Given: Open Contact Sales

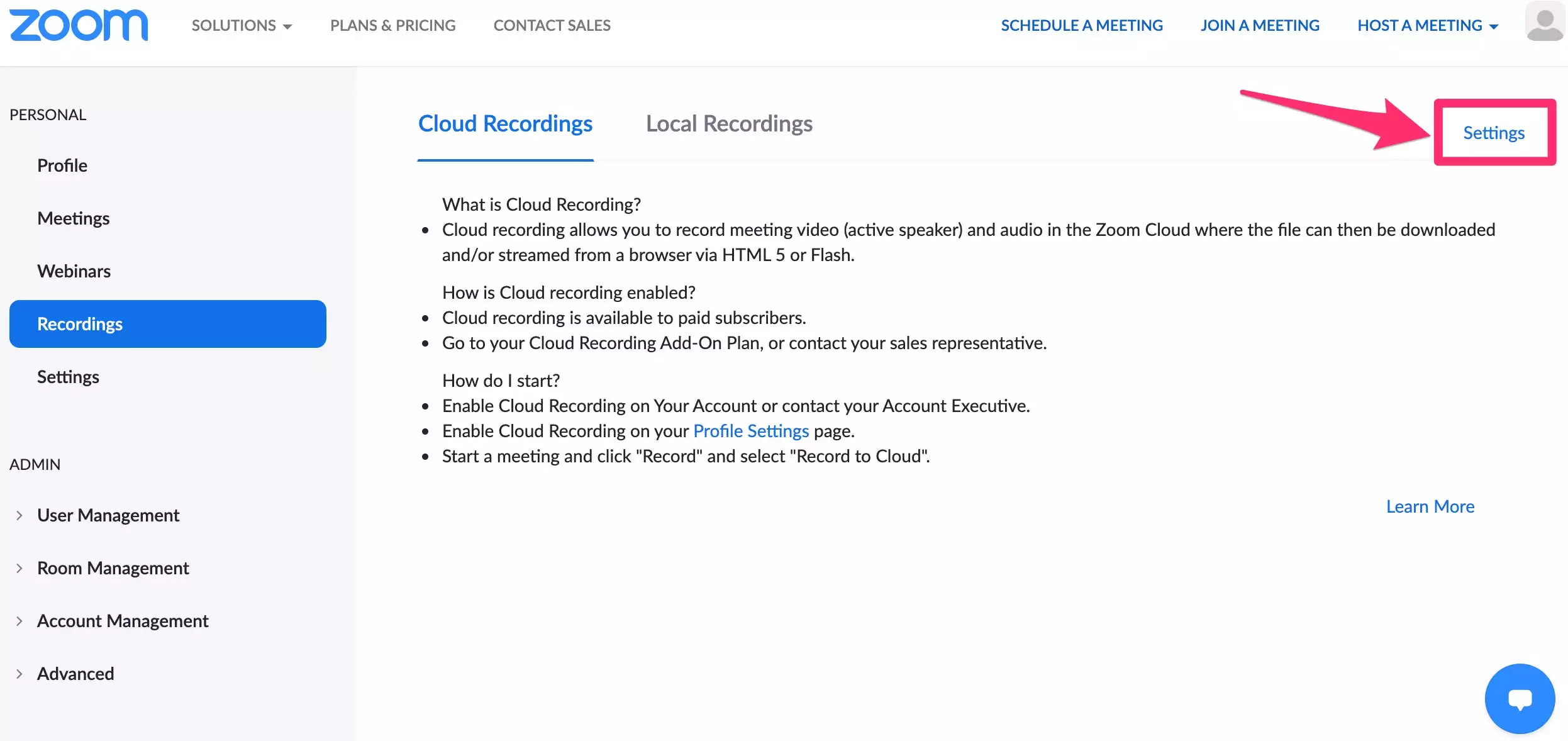Looking at the screenshot, I should coord(552,25).
